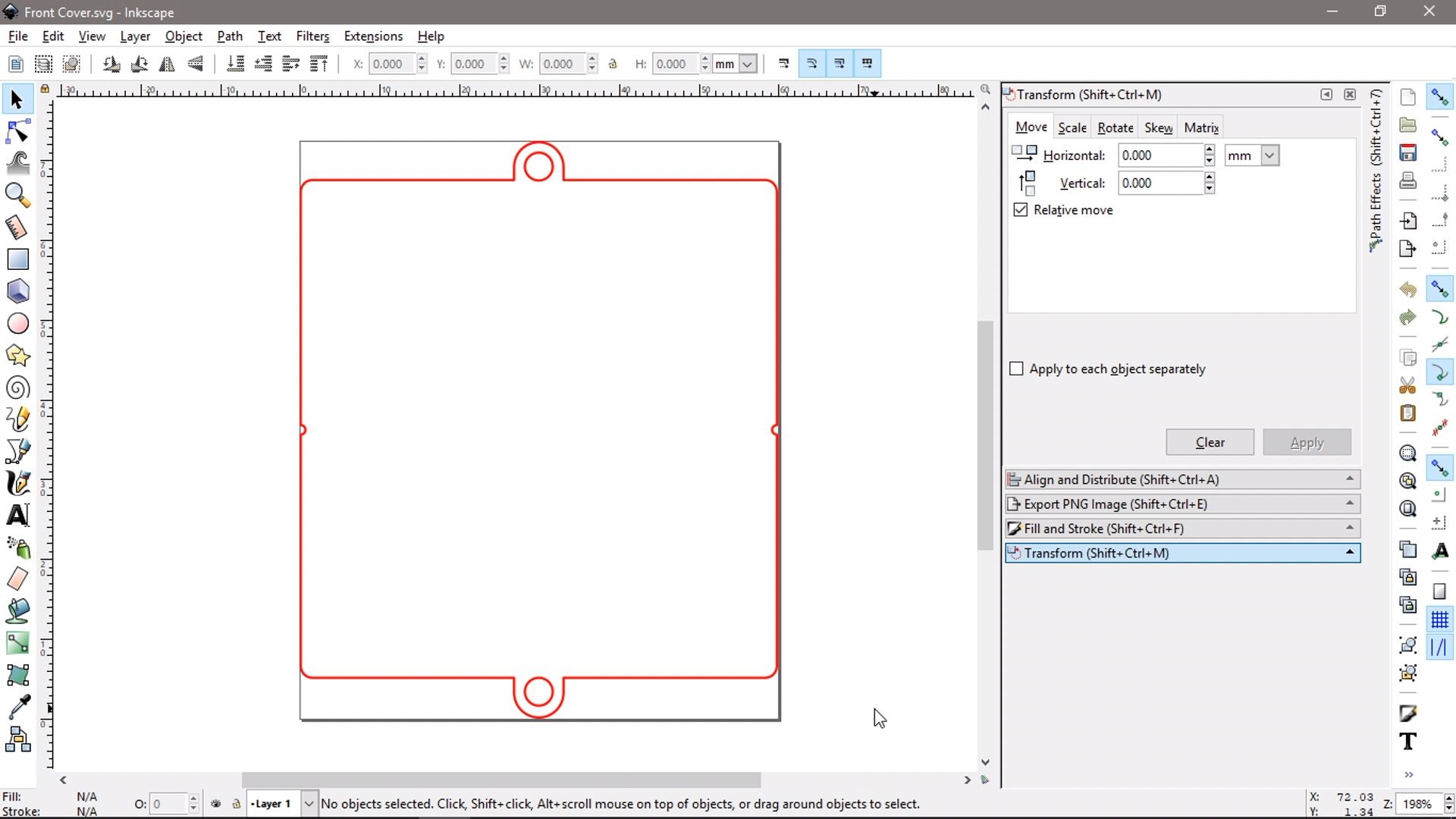Select the Star tool
Image resolution: width=1456 pixels, height=819 pixels.
(x=17, y=356)
